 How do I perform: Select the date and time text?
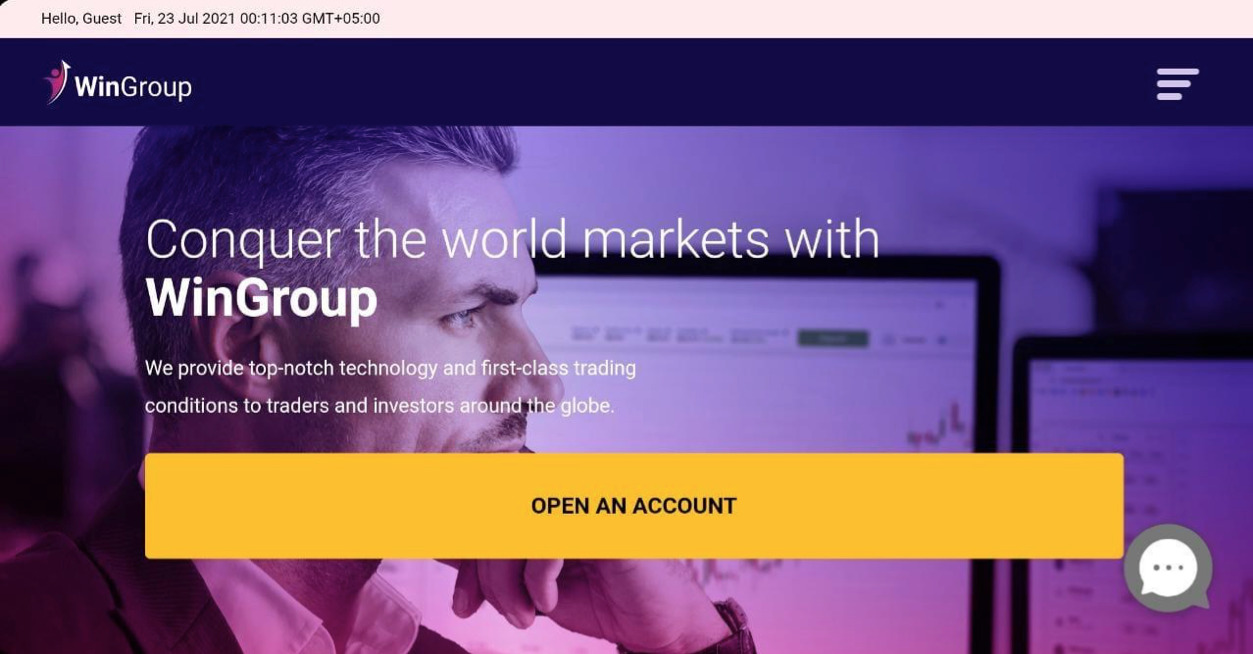coord(257,18)
